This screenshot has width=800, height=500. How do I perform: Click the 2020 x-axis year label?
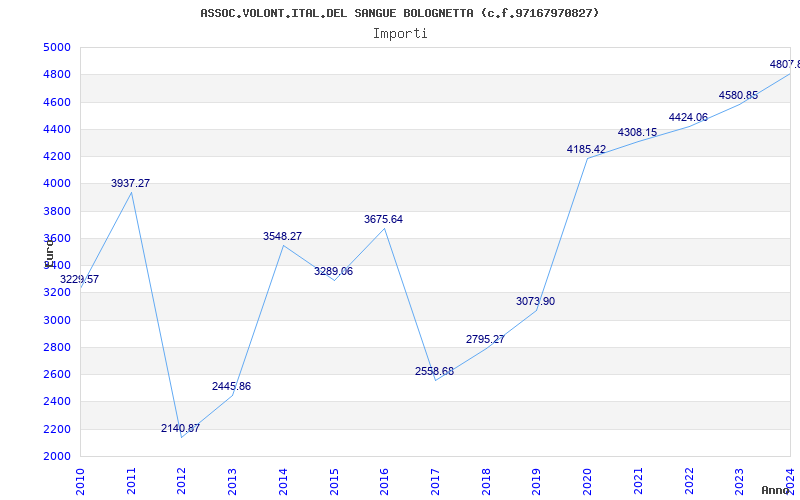[x=587, y=481]
